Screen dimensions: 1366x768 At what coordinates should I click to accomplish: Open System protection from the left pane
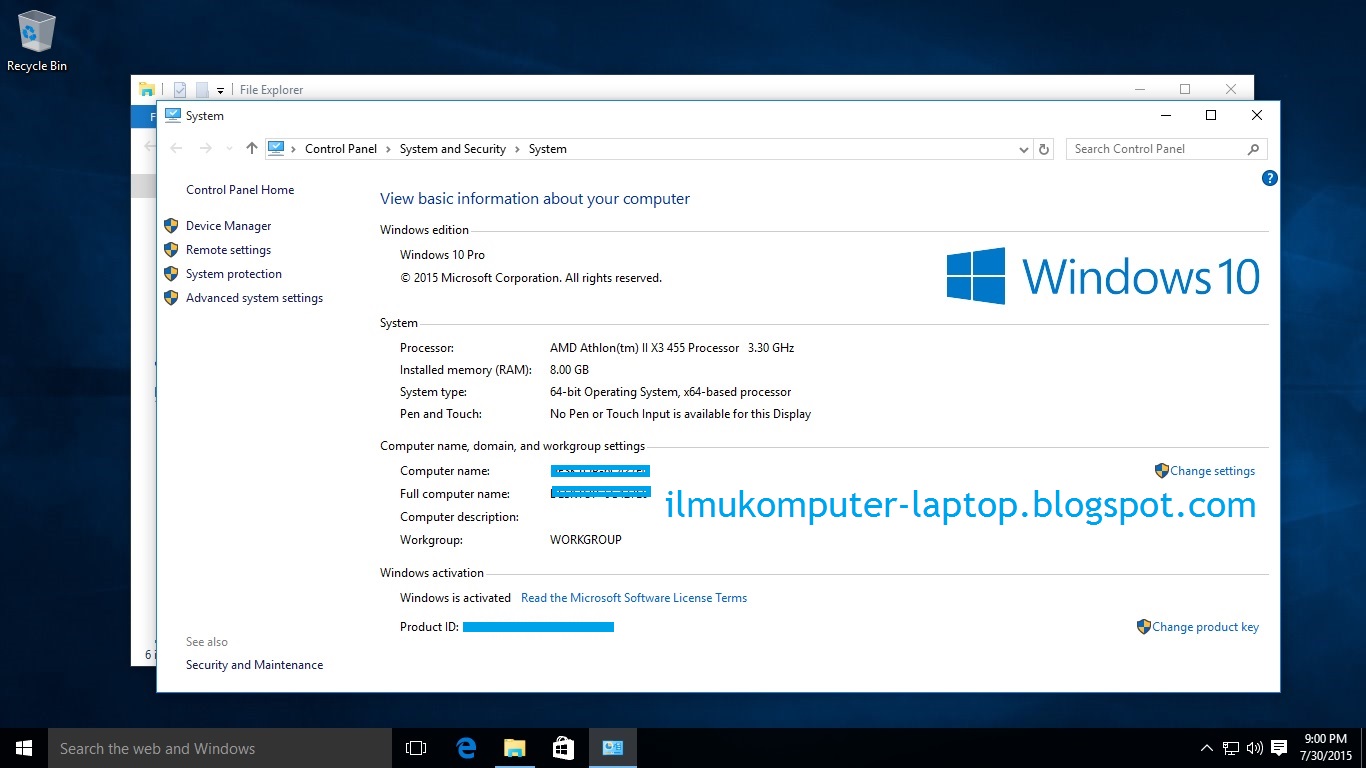point(234,274)
